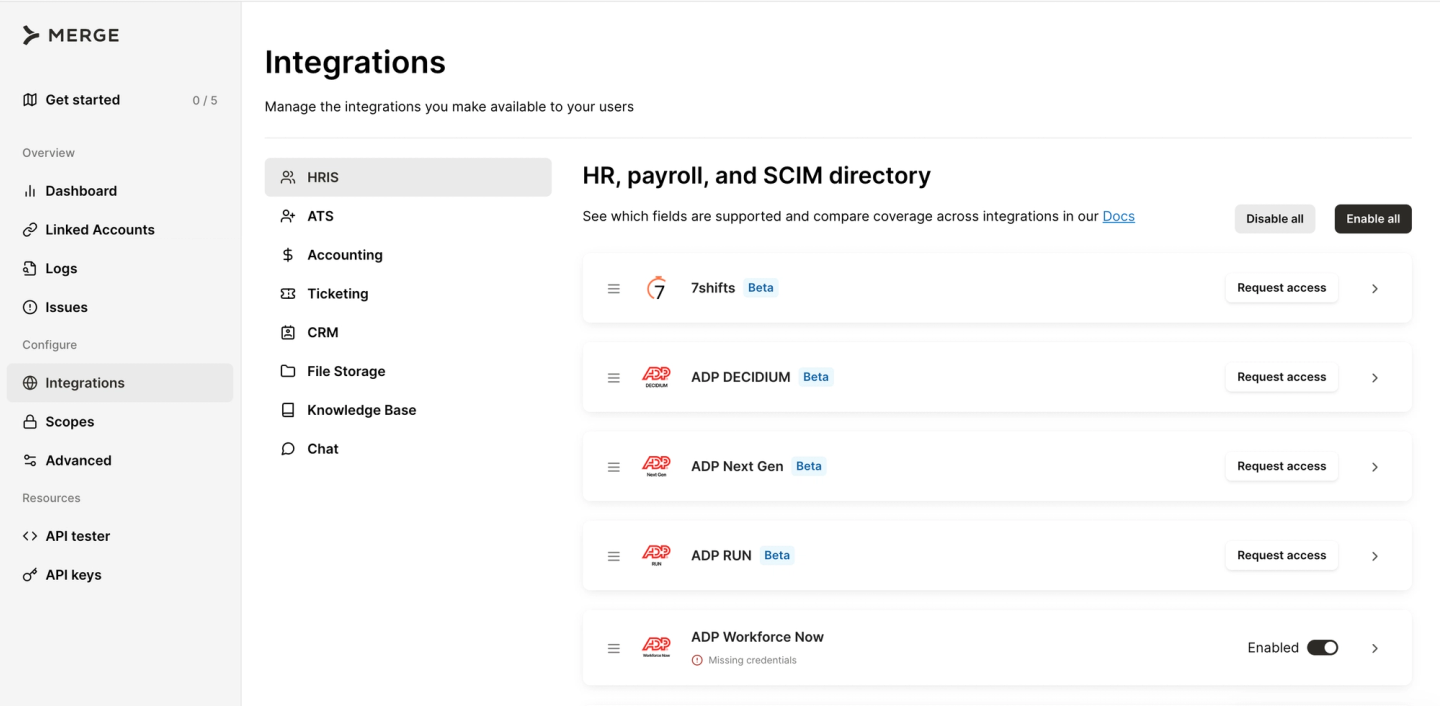Click Disable all button
Screen dimensions: 1440x706
[x=1275, y=219]
